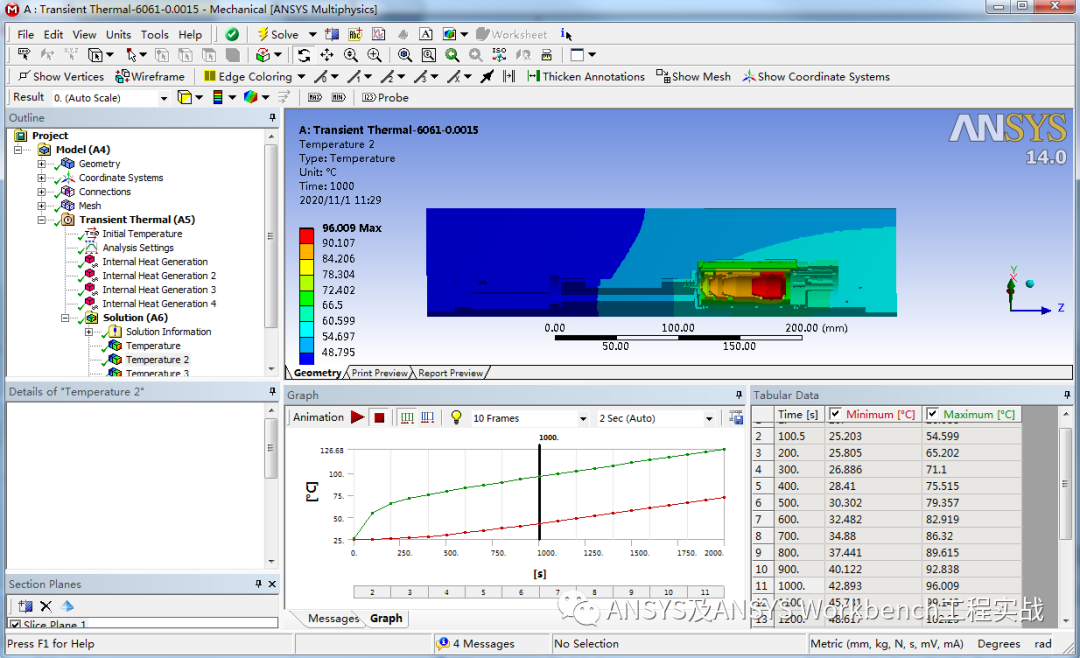Collapse the Solution (A6) node
The height and width of the screenshot is (658, 1080).
(65, 318)
